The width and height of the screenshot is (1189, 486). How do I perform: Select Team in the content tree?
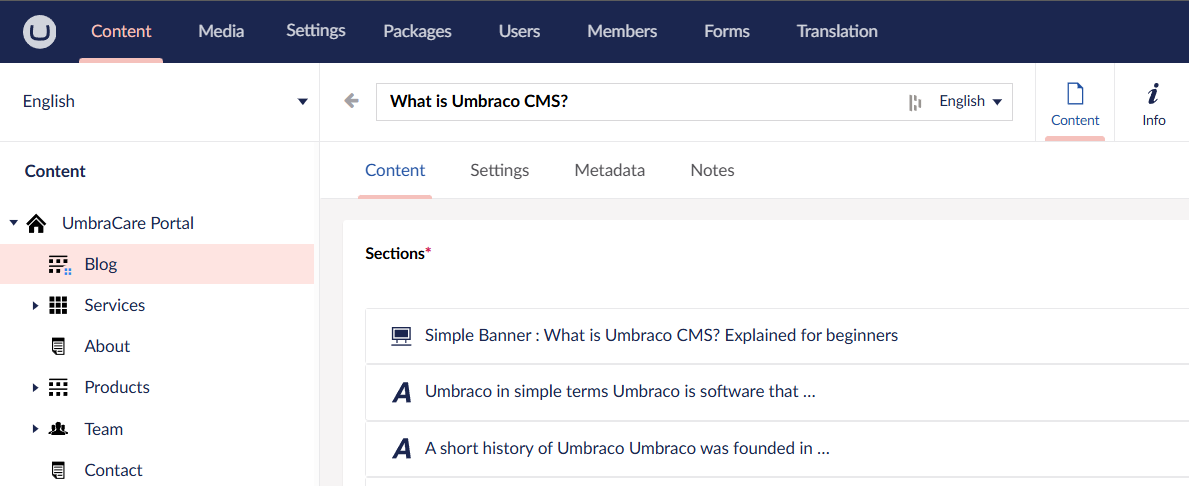click(x=104, y=429)
